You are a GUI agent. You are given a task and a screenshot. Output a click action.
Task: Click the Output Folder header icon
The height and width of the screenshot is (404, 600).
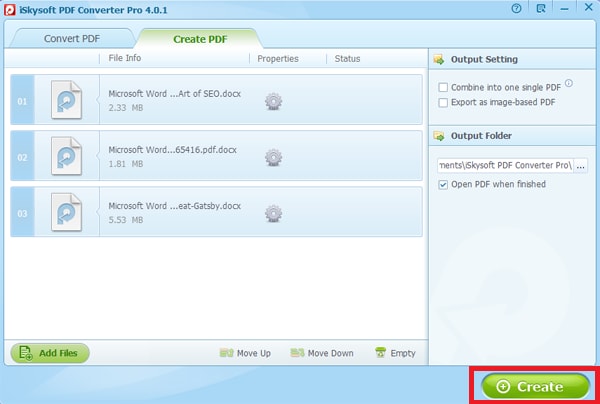click(439, 136)
